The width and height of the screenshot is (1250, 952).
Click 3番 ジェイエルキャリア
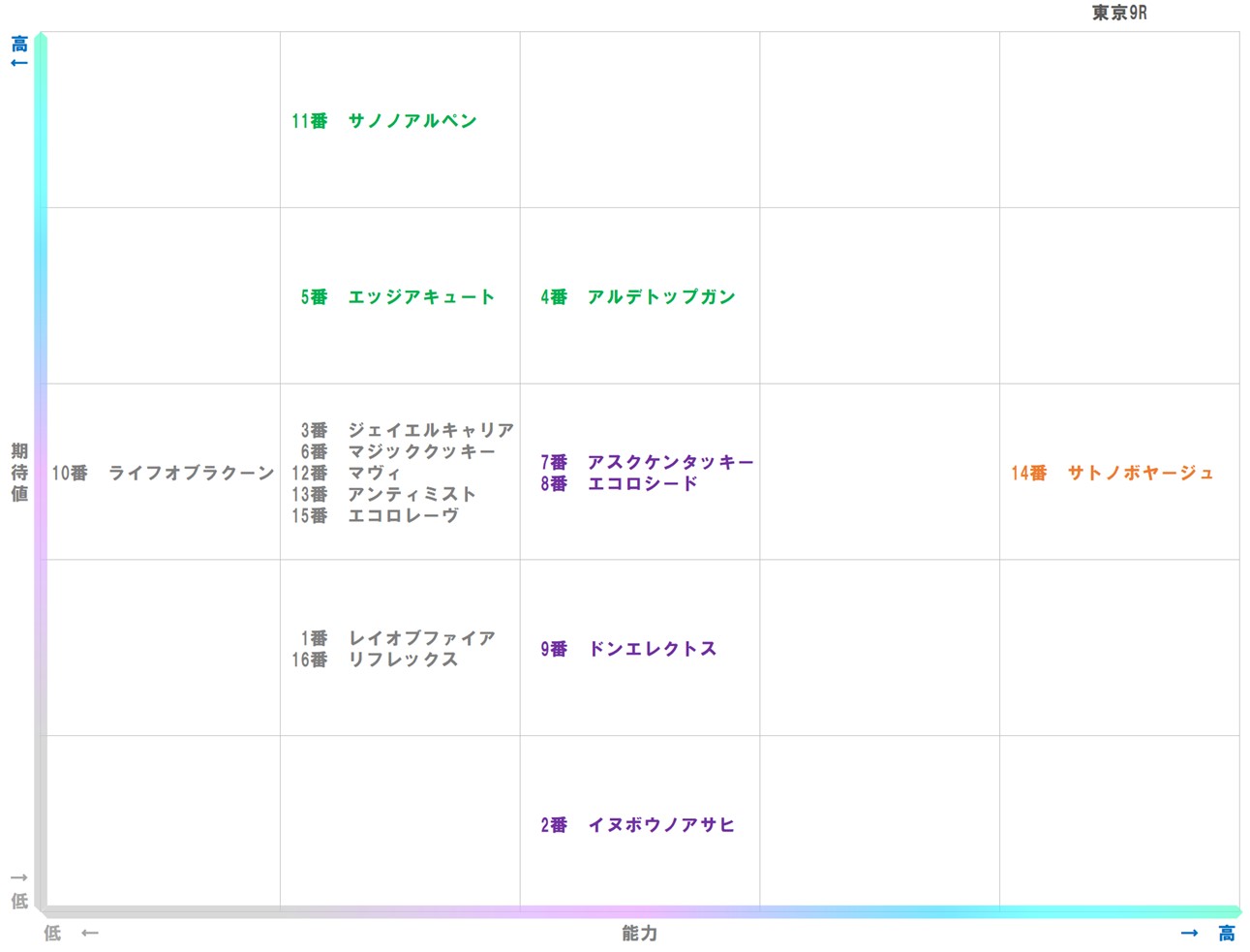407,430
